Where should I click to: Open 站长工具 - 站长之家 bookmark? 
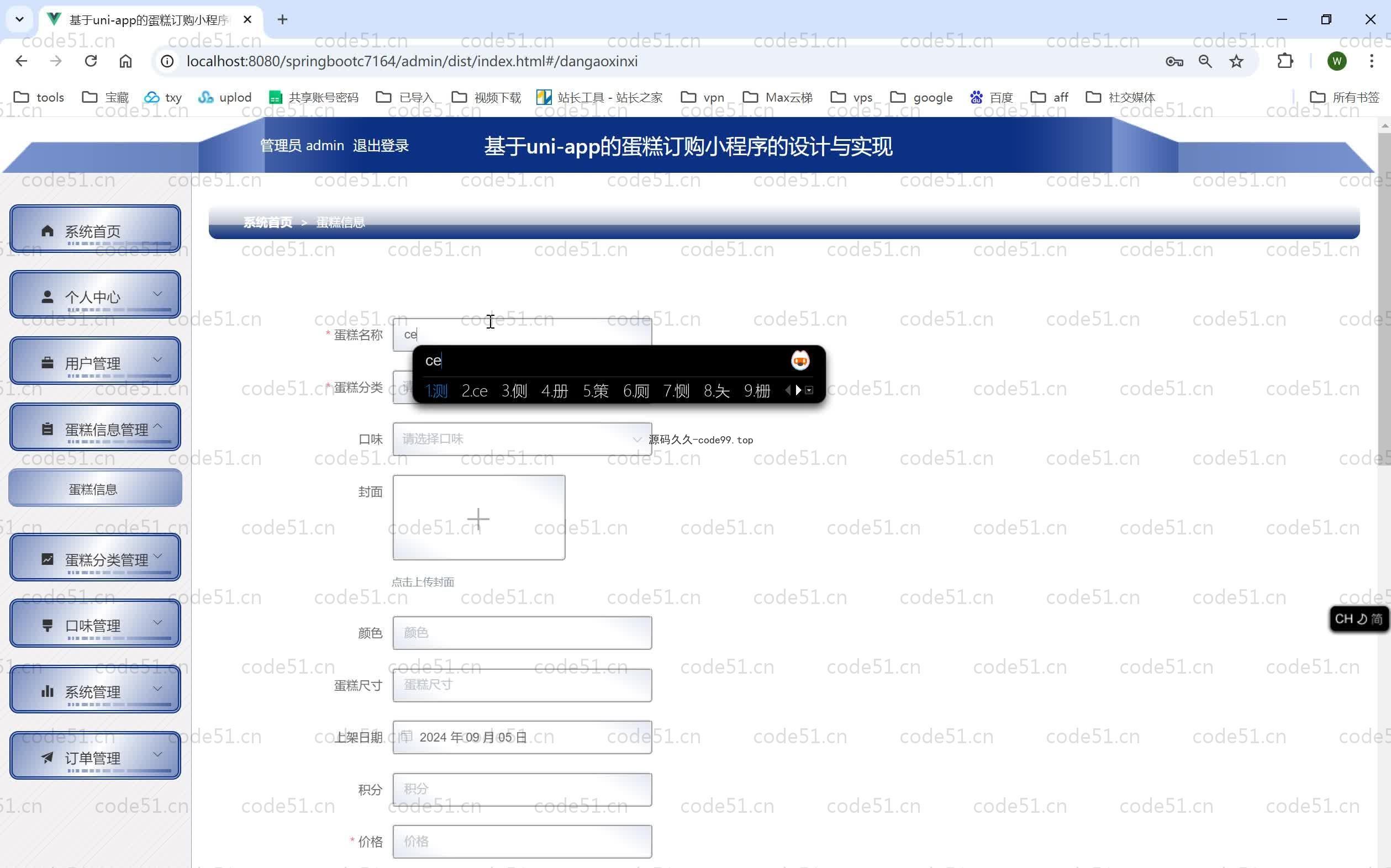pyautogui.click(x=599, y=97)
